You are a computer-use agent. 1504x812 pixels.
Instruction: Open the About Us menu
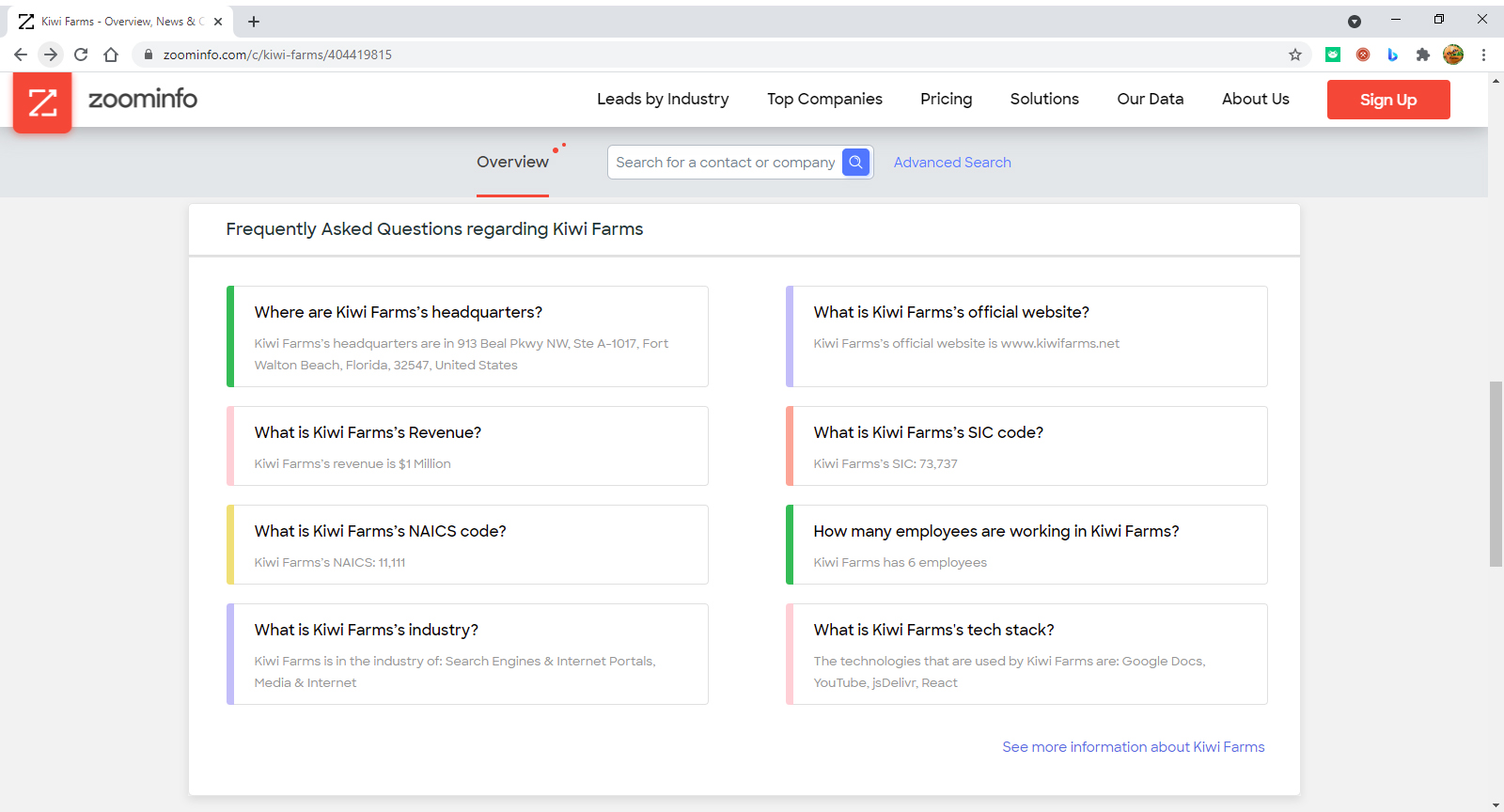[x=1256, y=99]
